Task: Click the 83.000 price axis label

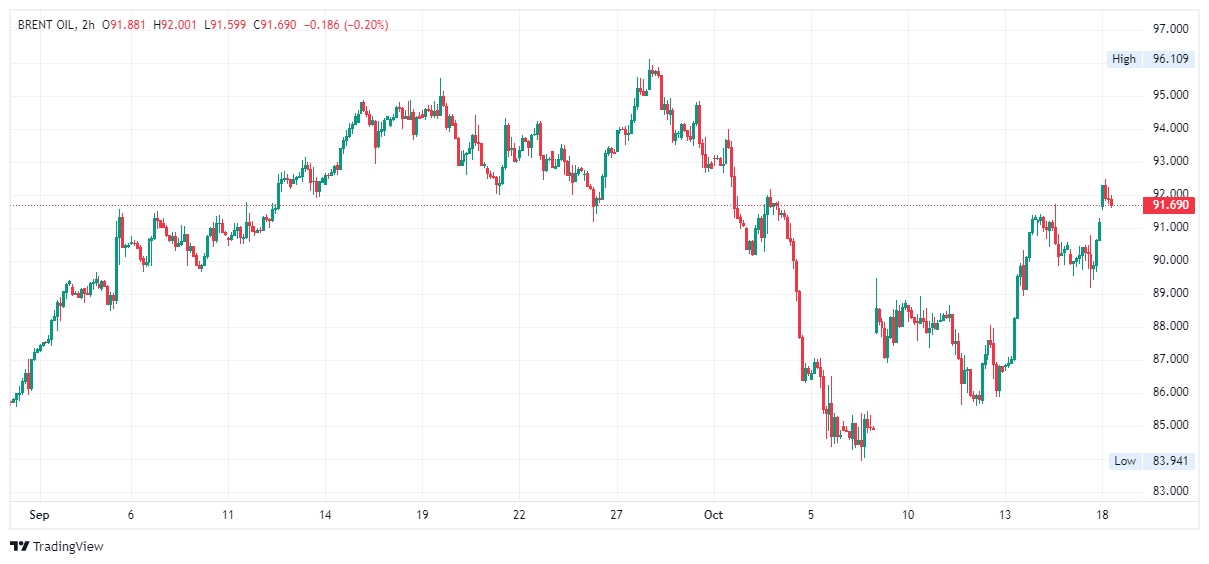Action: [1170, 491]
